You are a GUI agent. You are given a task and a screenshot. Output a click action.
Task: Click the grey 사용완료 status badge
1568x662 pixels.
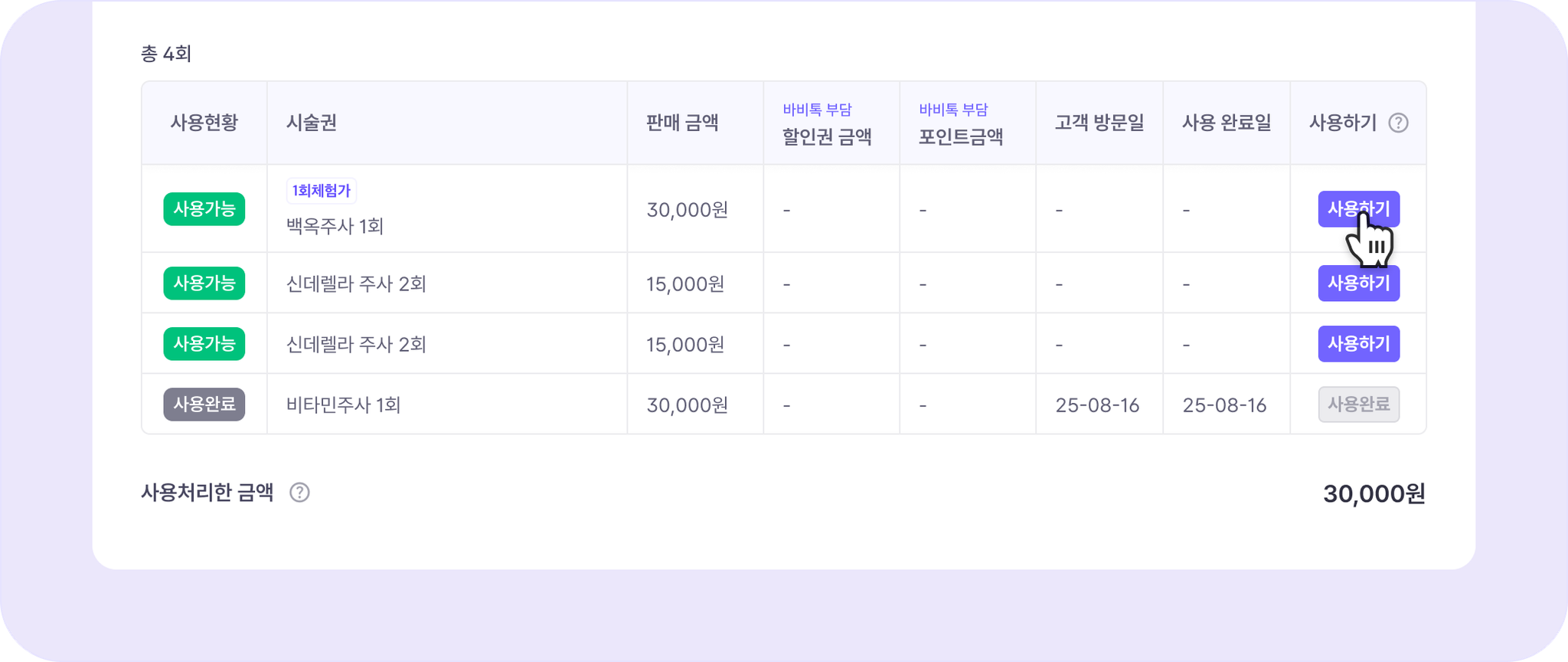click(204, 405)
